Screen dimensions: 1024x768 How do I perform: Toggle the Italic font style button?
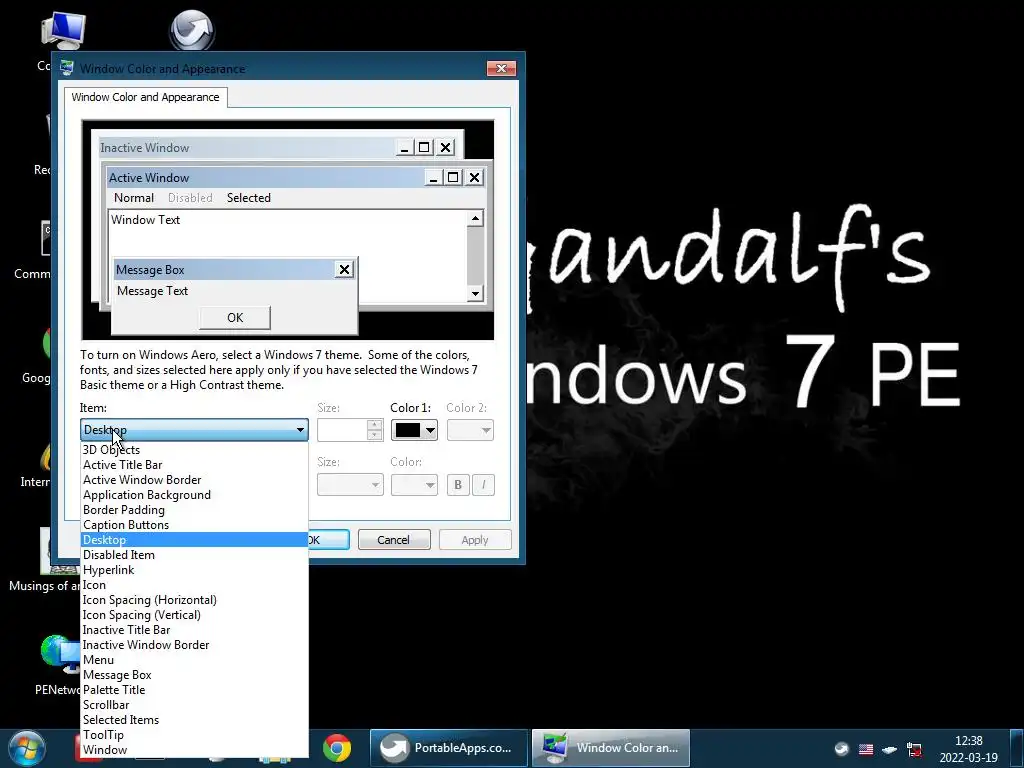[x=483, y=485]
